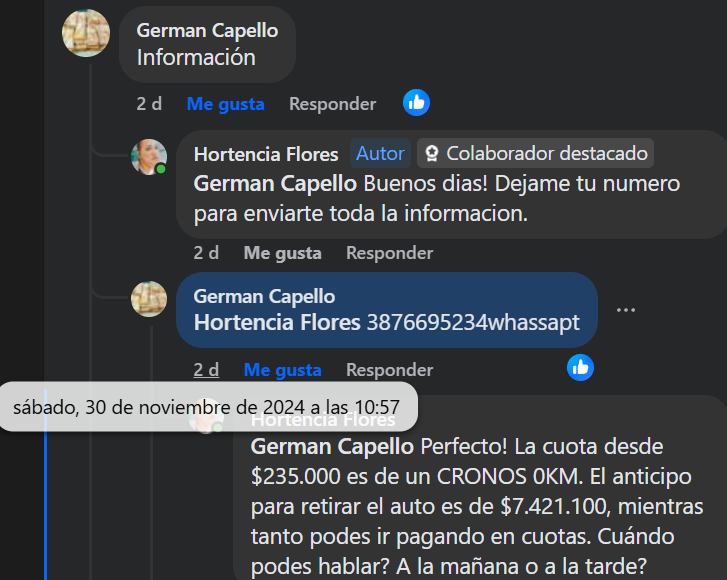Click Responder under the phone number reply
Screen dimensions: 727x580
389,370
